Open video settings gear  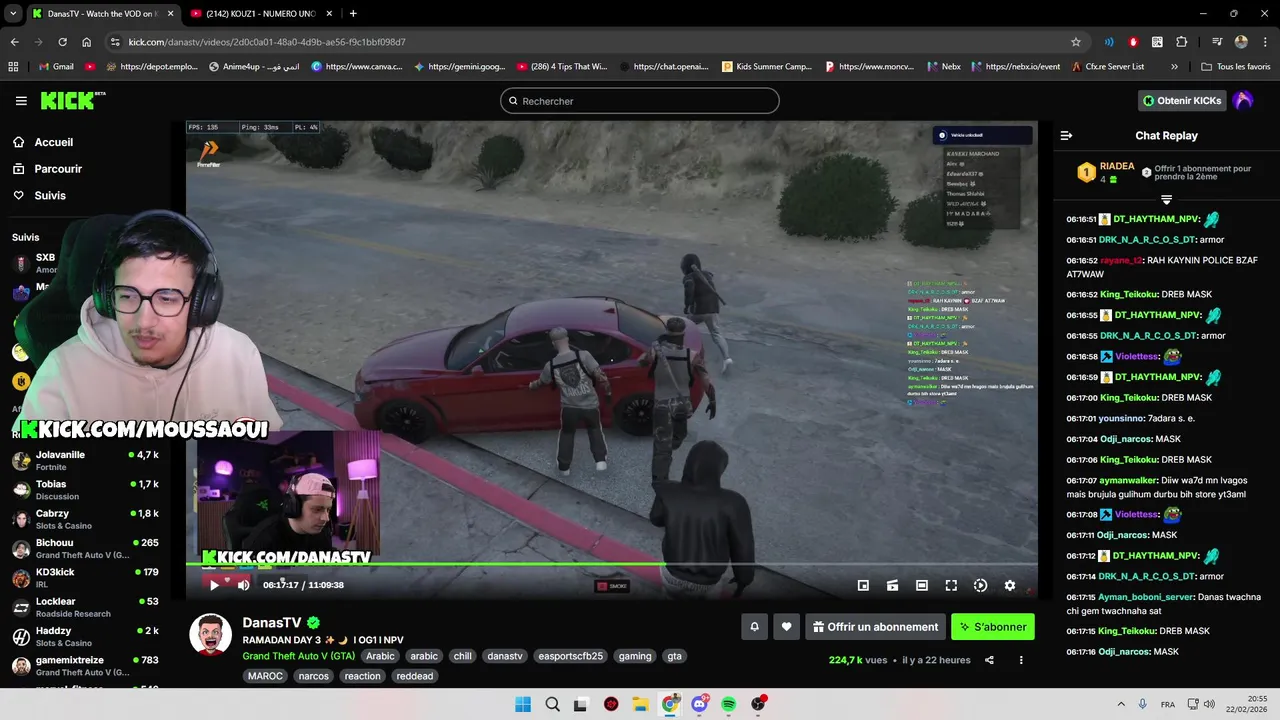[1010, 585]
